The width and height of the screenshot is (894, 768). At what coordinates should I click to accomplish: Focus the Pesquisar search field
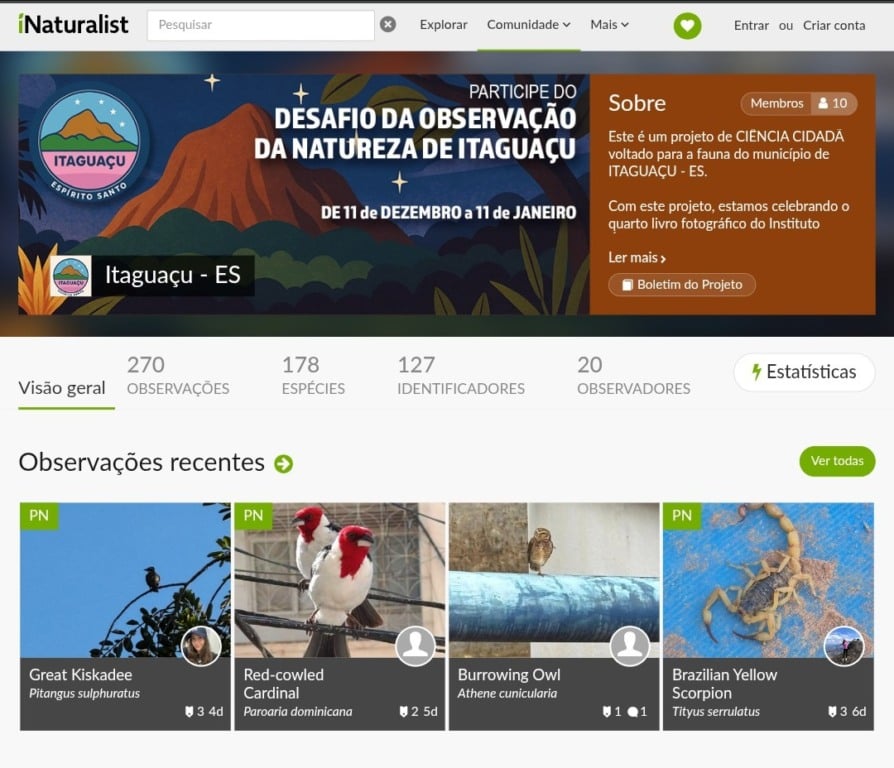click(x=261, y=25)
